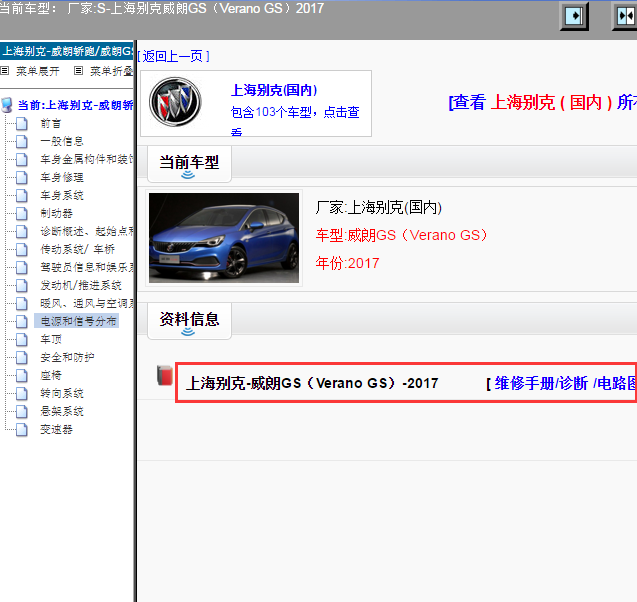
Task: Click the 菜单展开 expand icon
Action: pyautogui.click(x=5, y=71)
